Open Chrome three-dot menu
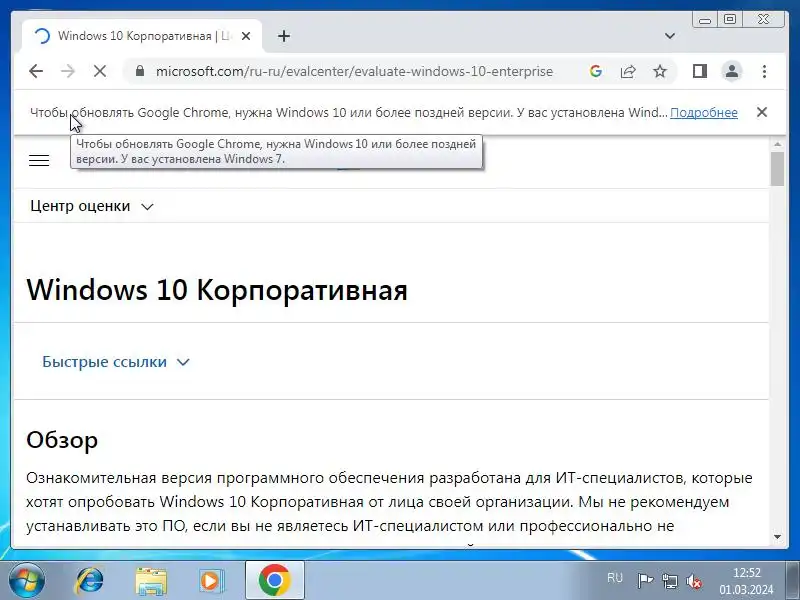The height and width of the screenshot is (600, 800). (x=764, y=71)
